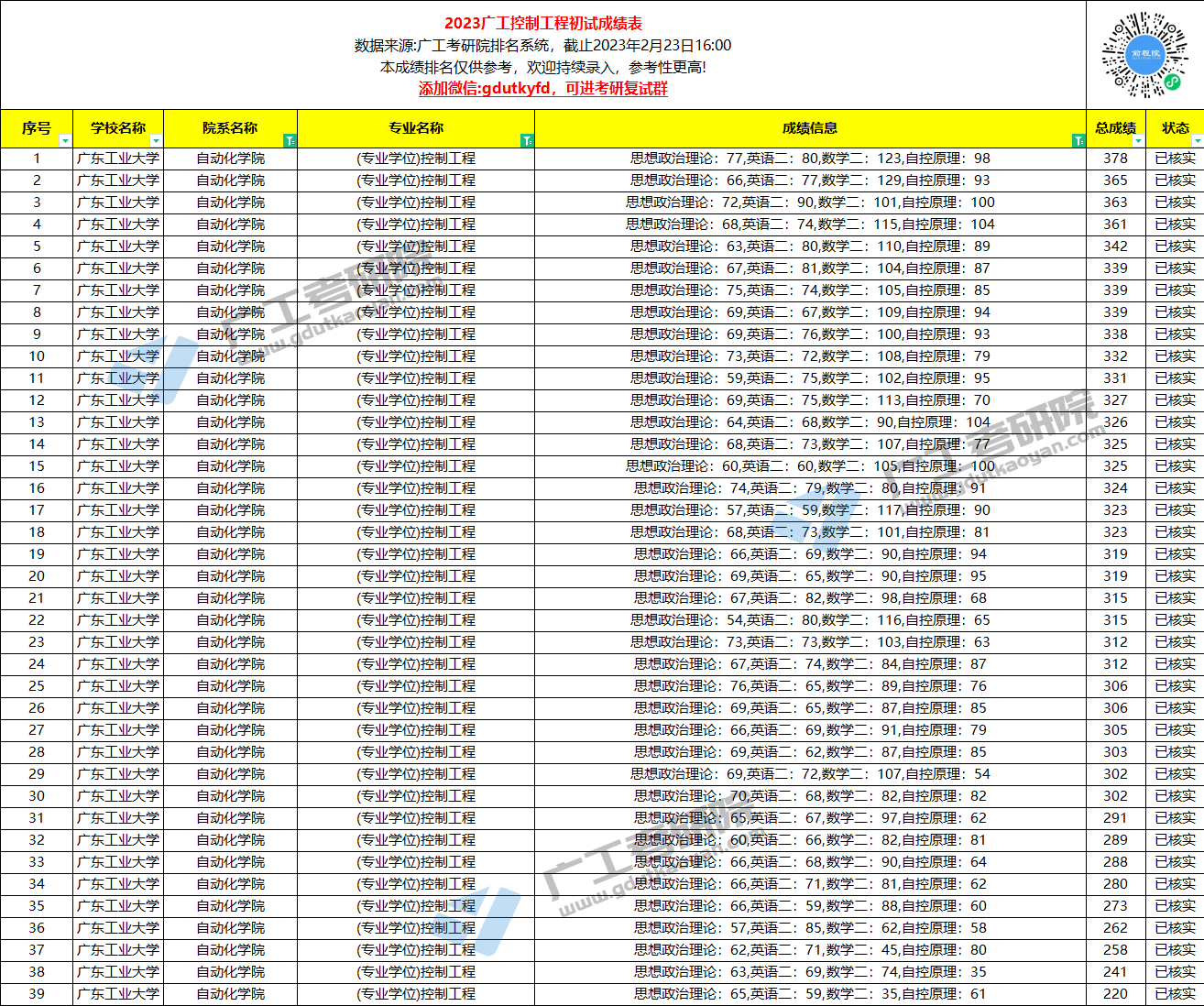The width and height of the screenshot is (1204, 1006).
Task: Select the total score cell 327
Action: (x=1116, y=400)
